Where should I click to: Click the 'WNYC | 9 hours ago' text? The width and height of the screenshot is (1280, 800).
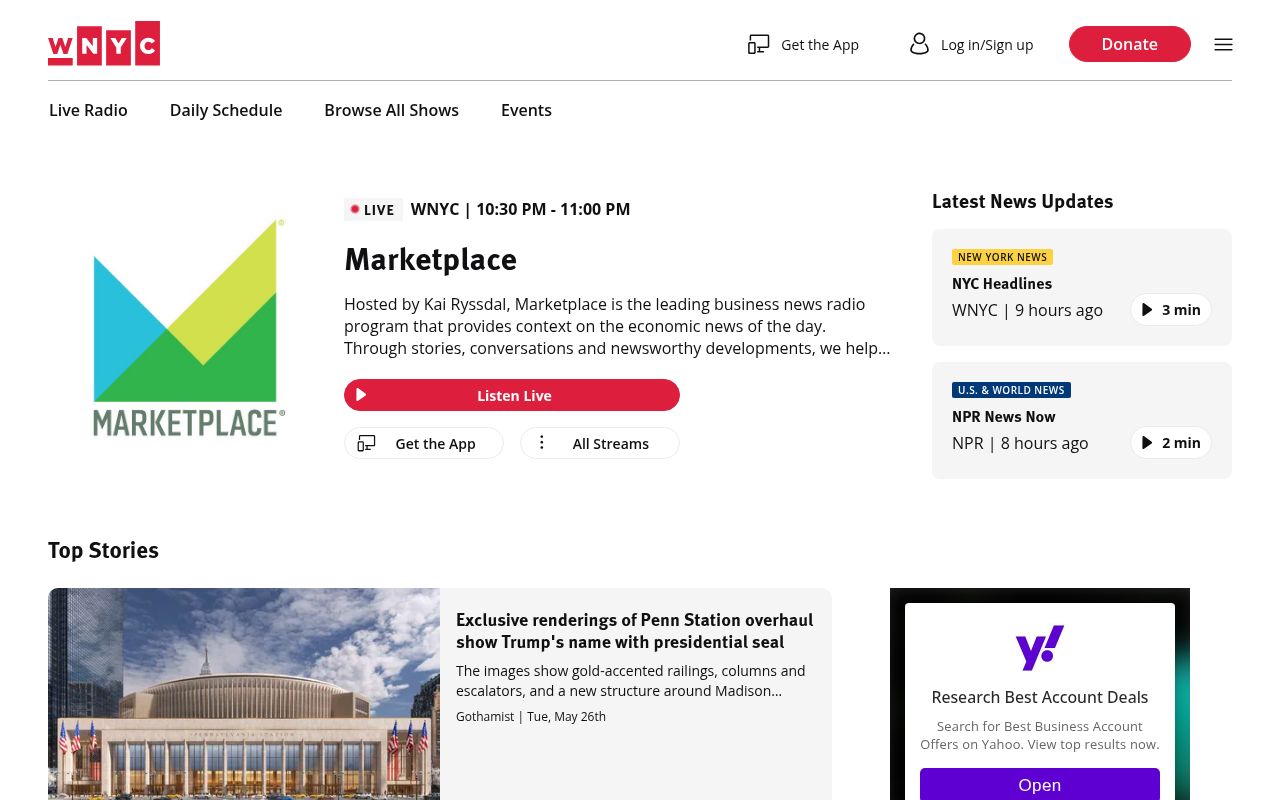[x=1027, y=310]
